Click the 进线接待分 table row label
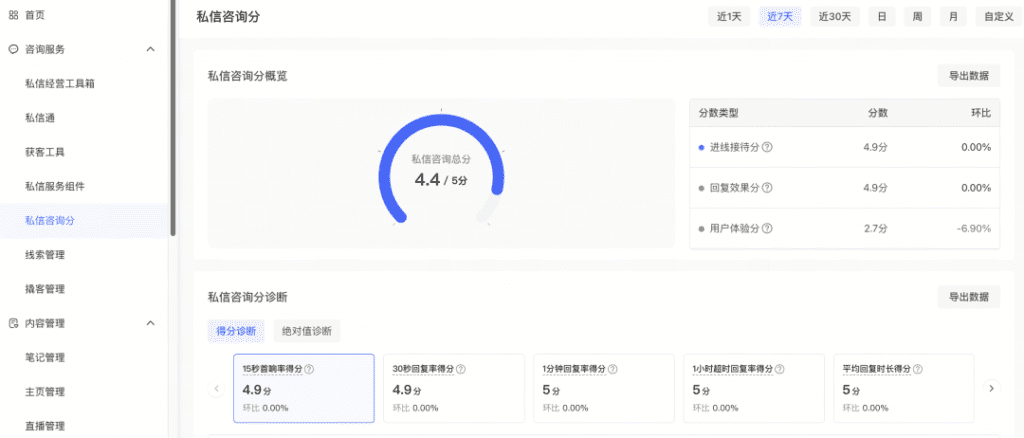Screen dimensions: 1024x438 click(x=734, y=148)
